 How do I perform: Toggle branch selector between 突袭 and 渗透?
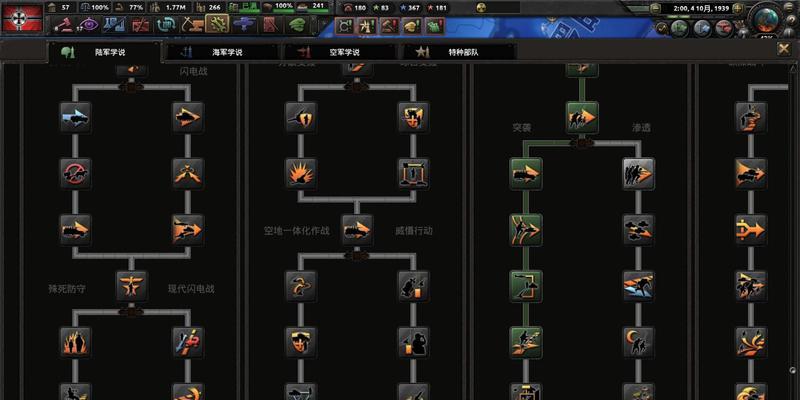[582, 142]
